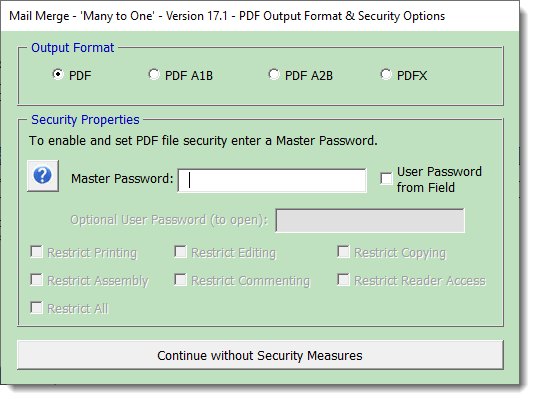Tick the Restrict Reader Access checkbox
This screenshot has height=400, width=535.
[344, 280]
